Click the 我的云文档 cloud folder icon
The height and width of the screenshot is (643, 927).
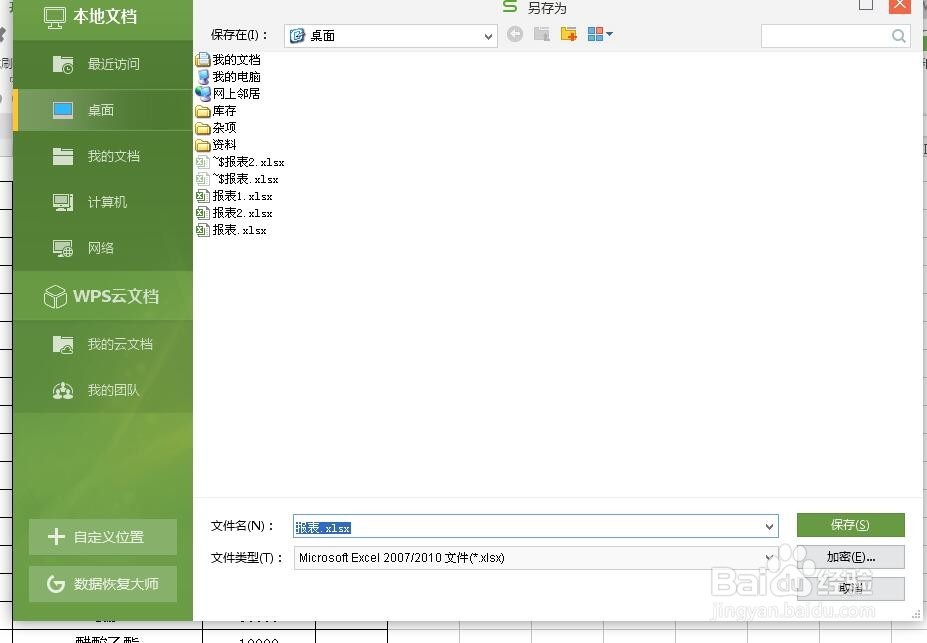click(63, 345)
